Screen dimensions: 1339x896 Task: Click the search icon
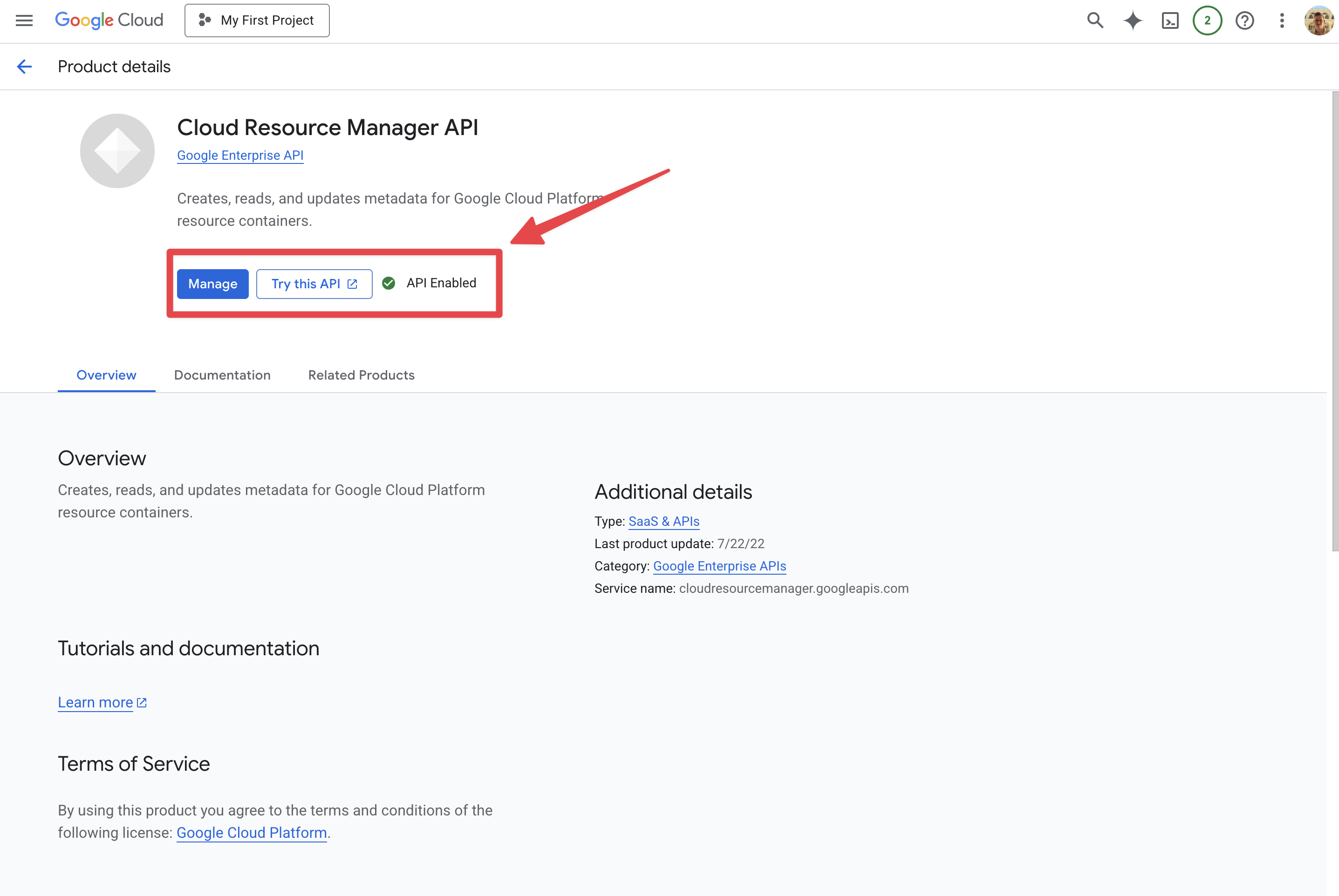click(x=1095, y=20)
